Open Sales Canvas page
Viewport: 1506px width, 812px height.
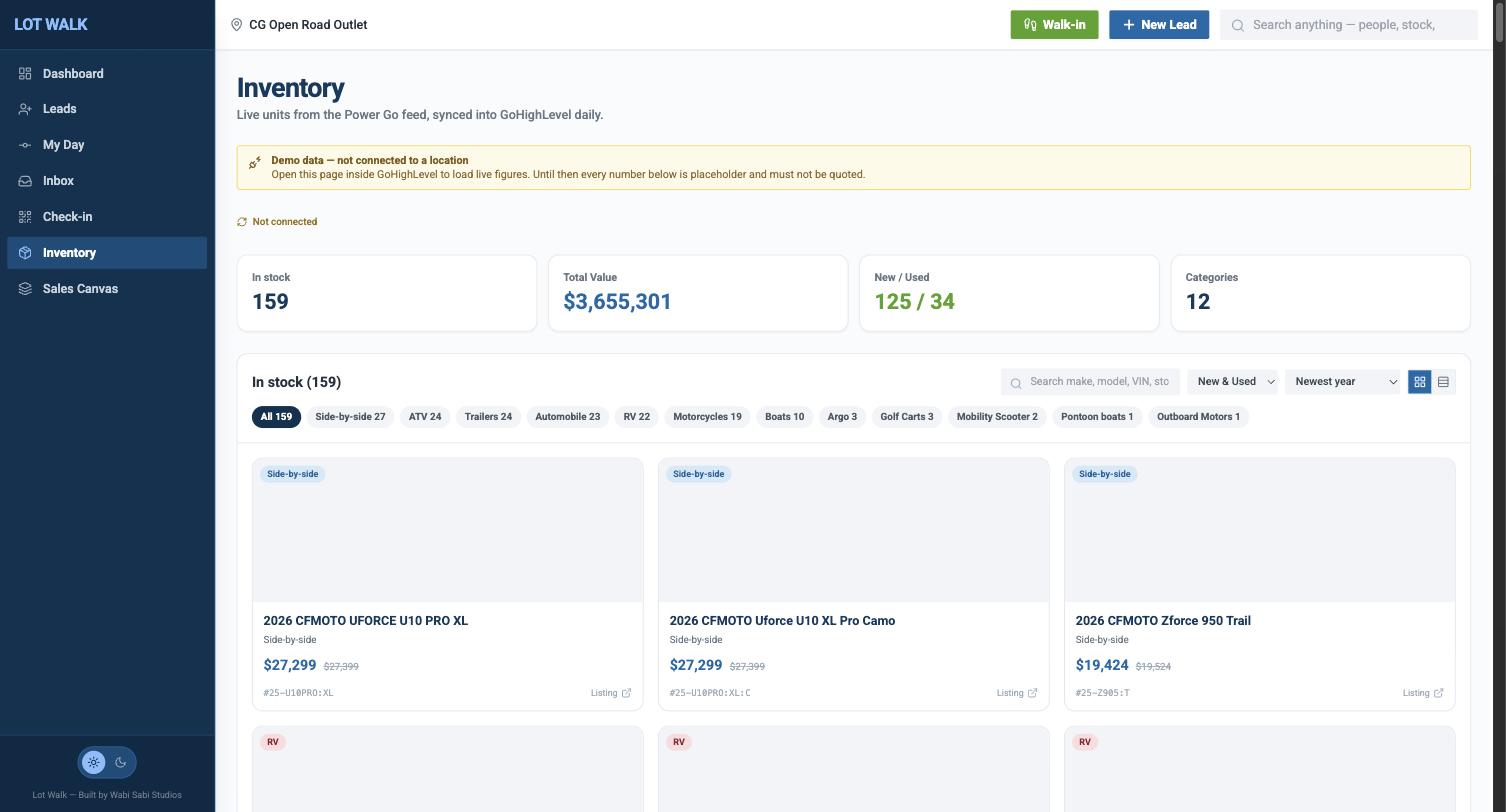(107, 289)
